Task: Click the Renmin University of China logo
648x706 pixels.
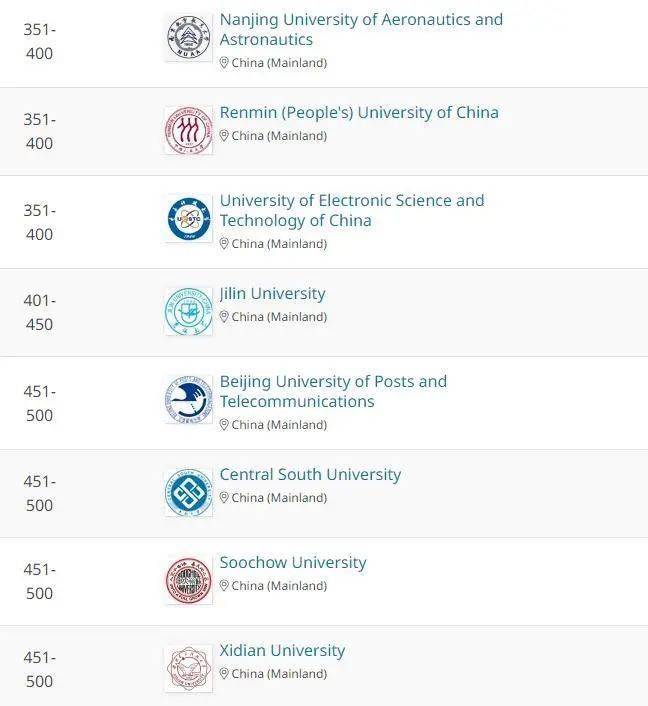Action: (189, 131)
